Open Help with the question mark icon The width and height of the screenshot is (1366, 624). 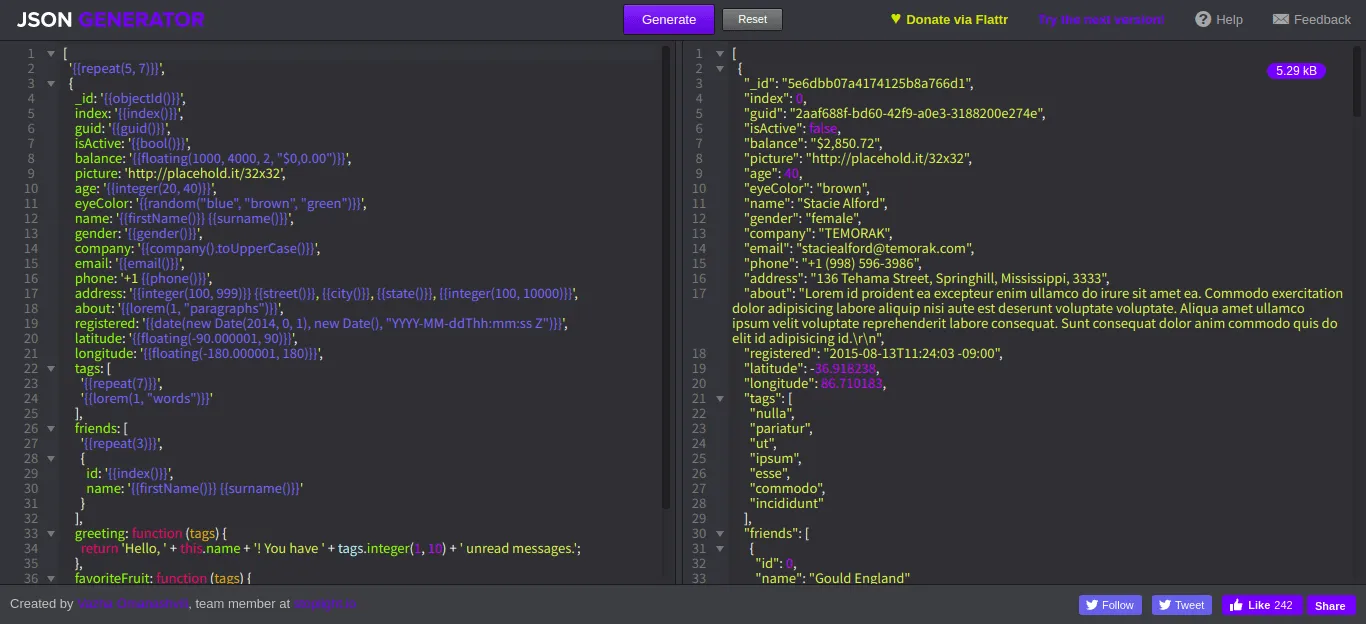[x=1219, y=19]
